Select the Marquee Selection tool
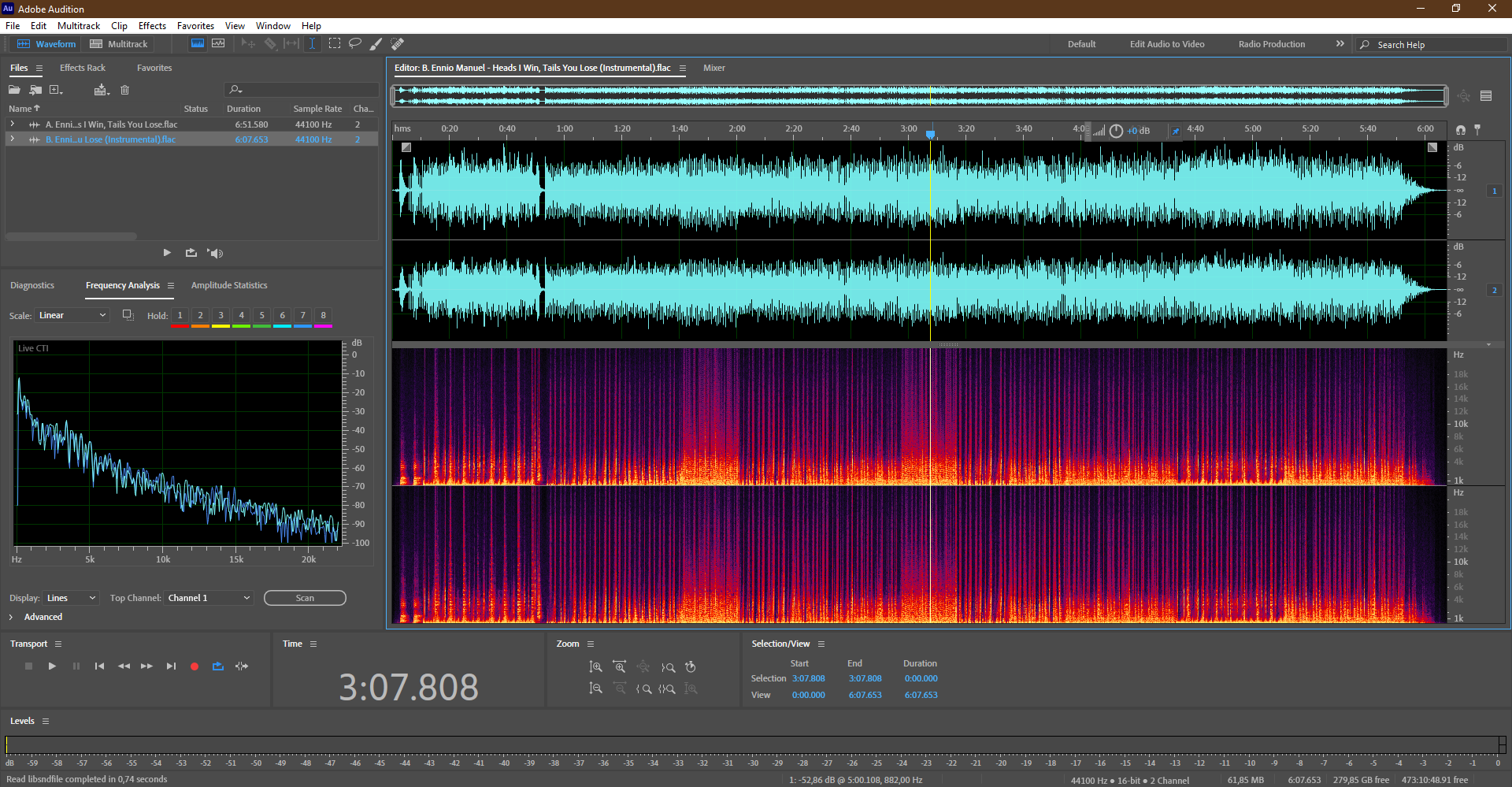 335,44
